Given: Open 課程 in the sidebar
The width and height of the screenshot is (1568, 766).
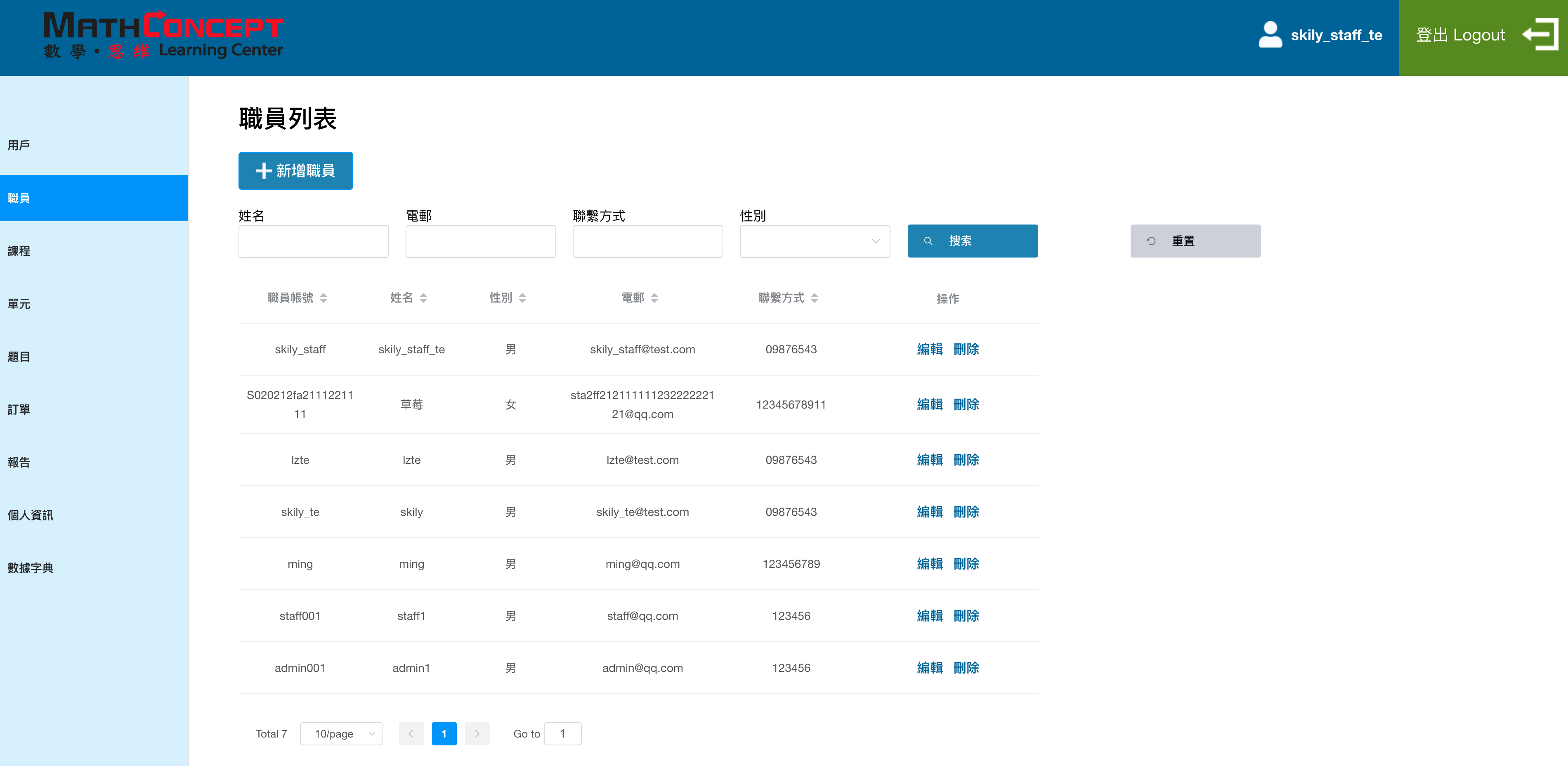Looking at the screenshot, I should pyautogui.click(x=94, y=251).
